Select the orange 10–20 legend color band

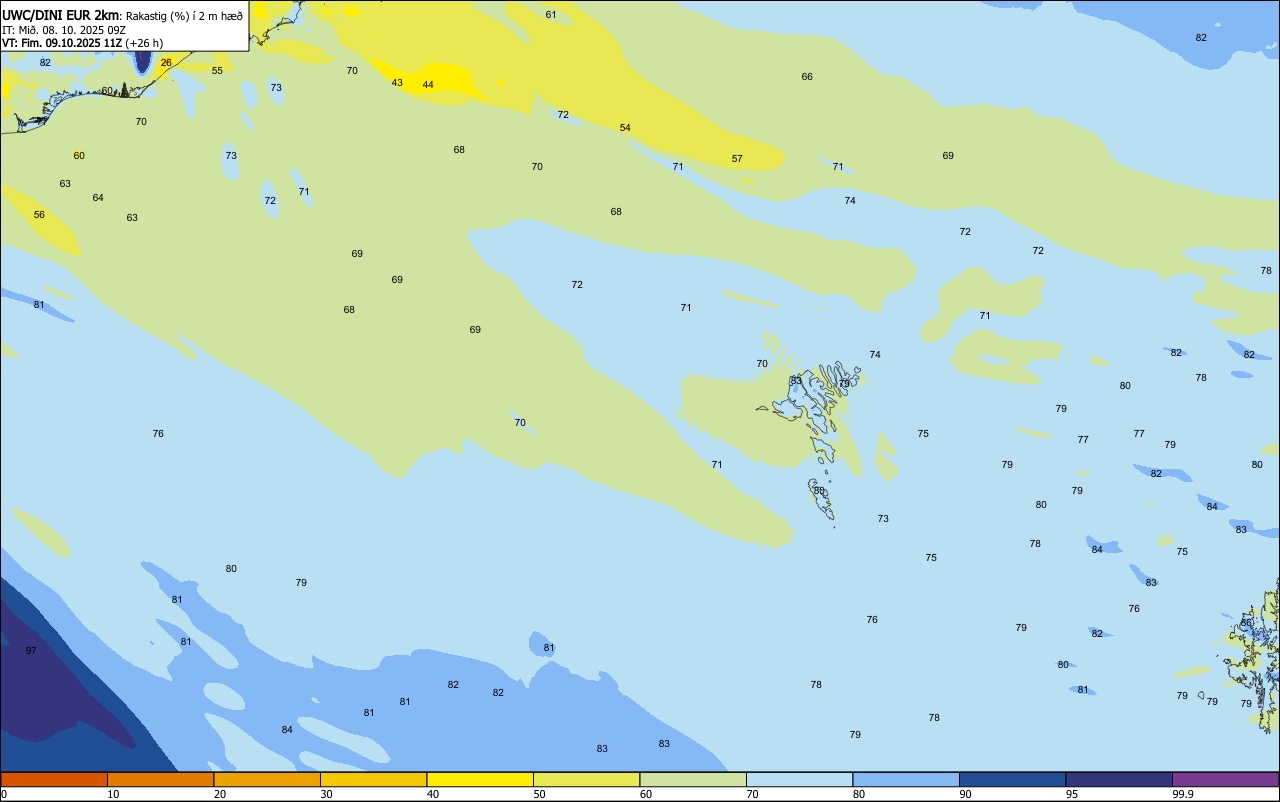(x=160, y=779)
